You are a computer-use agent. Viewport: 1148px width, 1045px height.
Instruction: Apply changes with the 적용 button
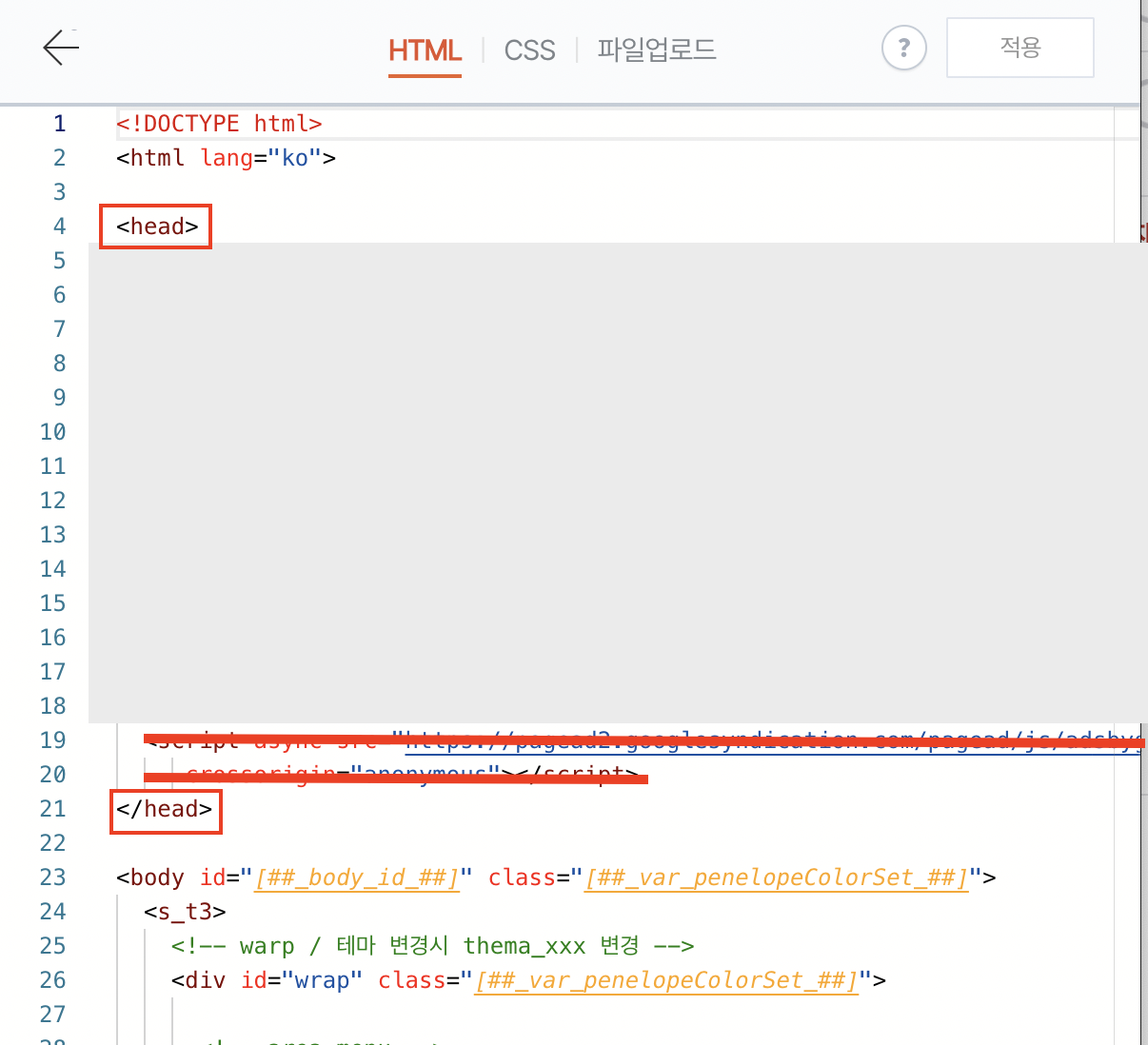pos(1020,47)
